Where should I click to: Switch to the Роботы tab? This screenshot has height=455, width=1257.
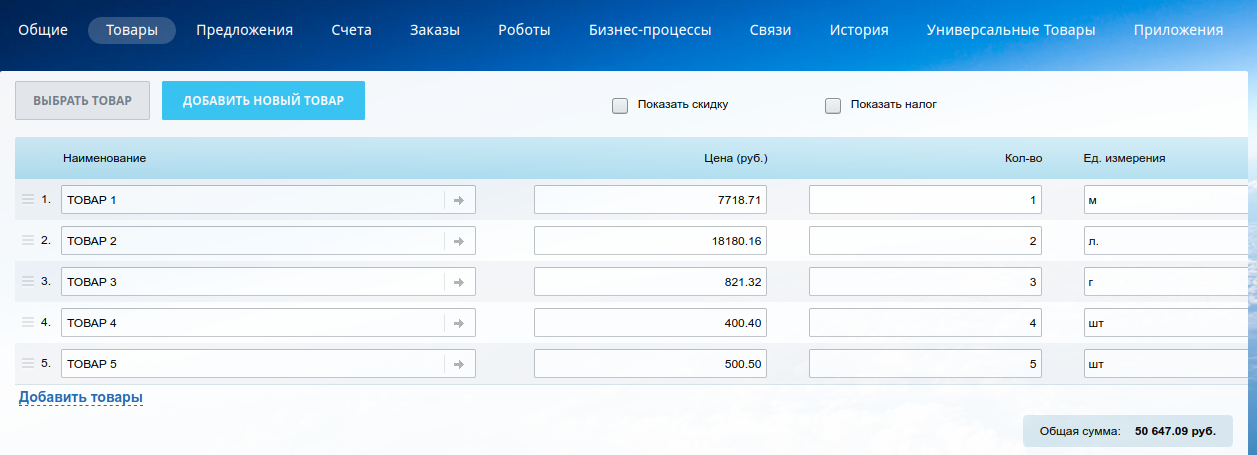pyautogui.click(x=525, y=30)
